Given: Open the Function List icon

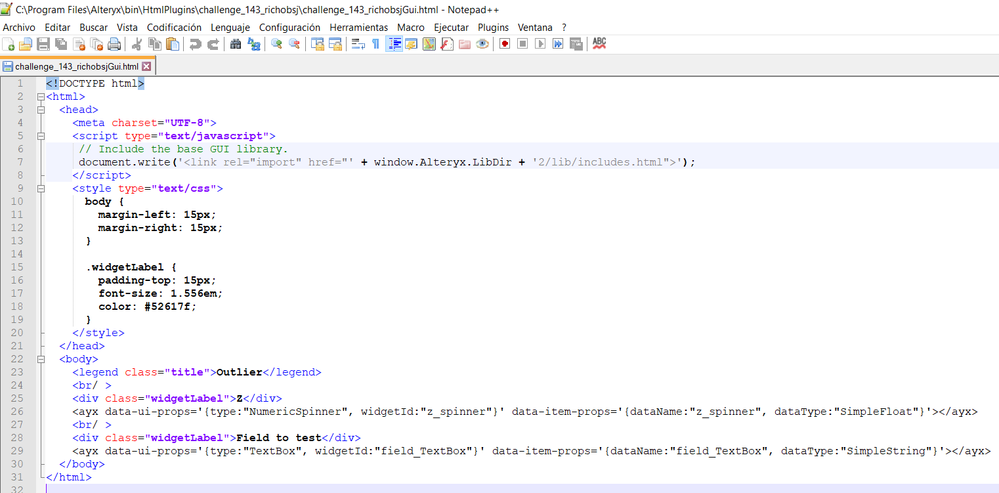Looking at the screenshot, I should pos(447,44).
